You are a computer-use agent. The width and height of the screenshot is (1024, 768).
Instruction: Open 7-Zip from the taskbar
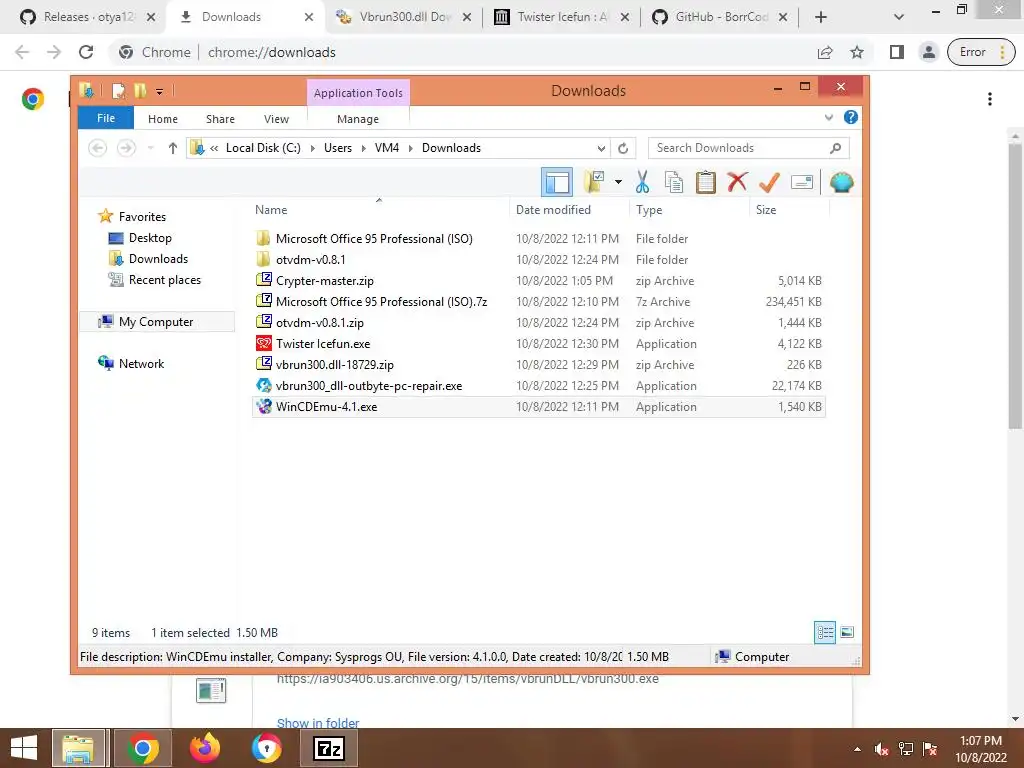(x=328, y=748)
